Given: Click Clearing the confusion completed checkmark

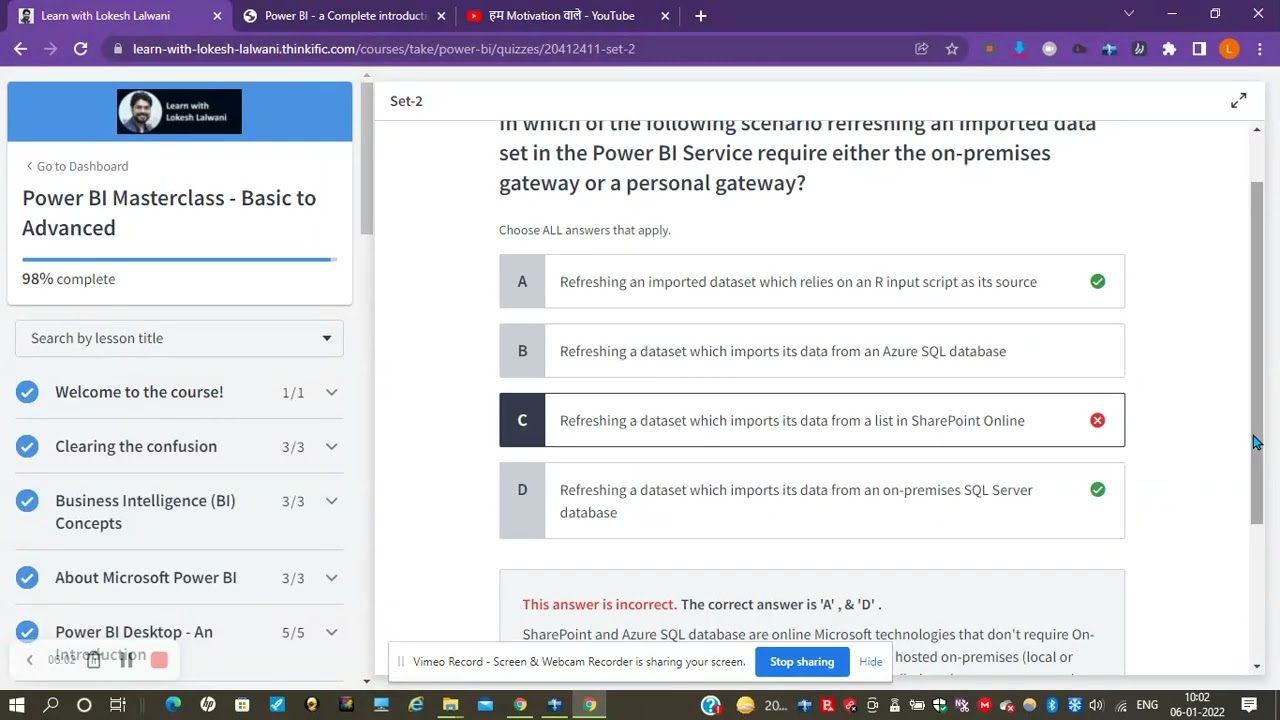Looking at the screenshot, I should coord(27,446).
